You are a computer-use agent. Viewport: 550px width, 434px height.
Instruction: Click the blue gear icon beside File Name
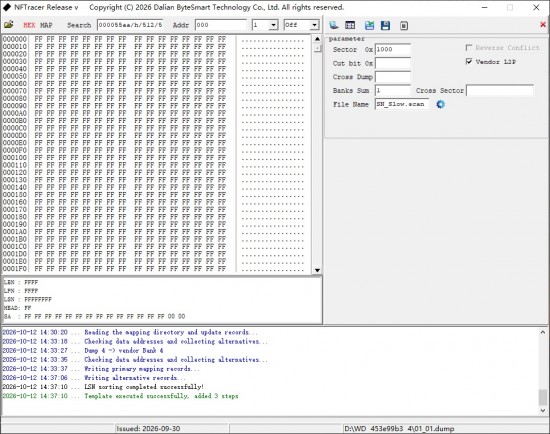pyautogui.click(x=441, y=104)
